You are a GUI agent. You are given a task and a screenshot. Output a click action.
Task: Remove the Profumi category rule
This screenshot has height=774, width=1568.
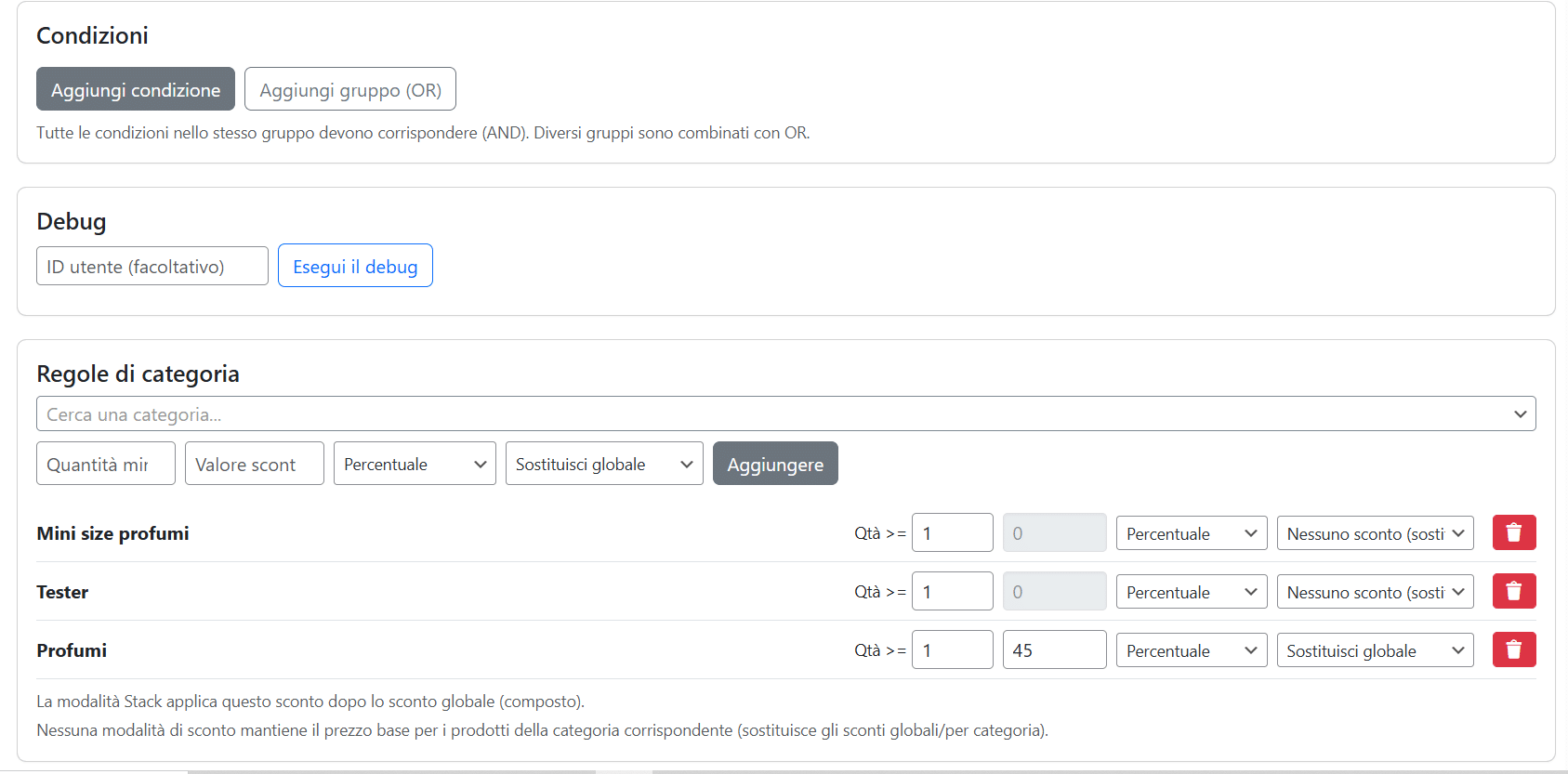[x=1513, y=649]
